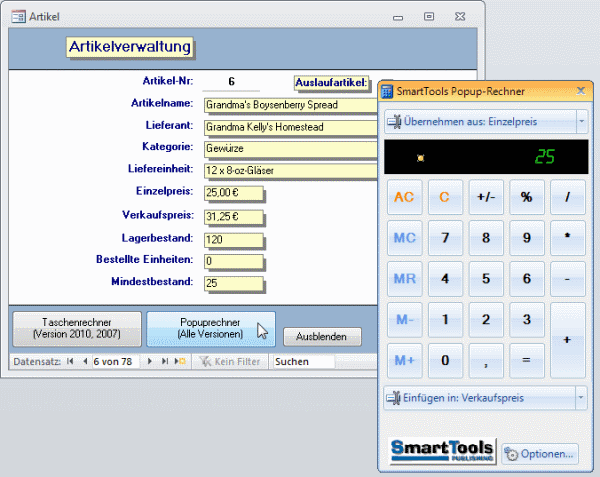
Task: Click the calculator icon in popup title bar
Action: [387, 91]
